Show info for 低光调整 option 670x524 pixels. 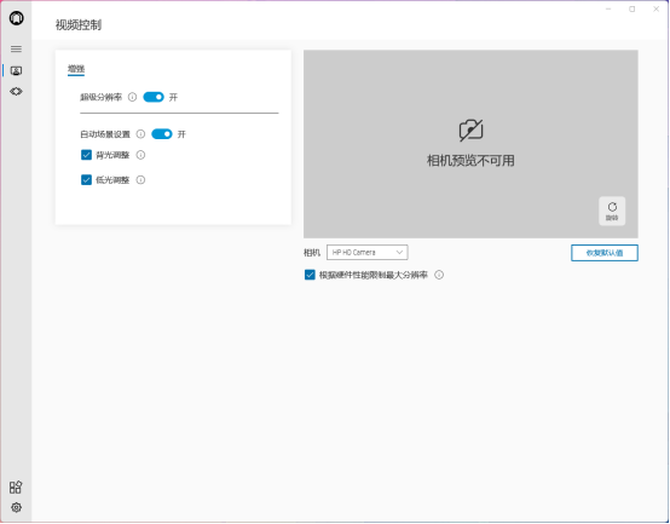pyautogui.click(x=140, y=180)
